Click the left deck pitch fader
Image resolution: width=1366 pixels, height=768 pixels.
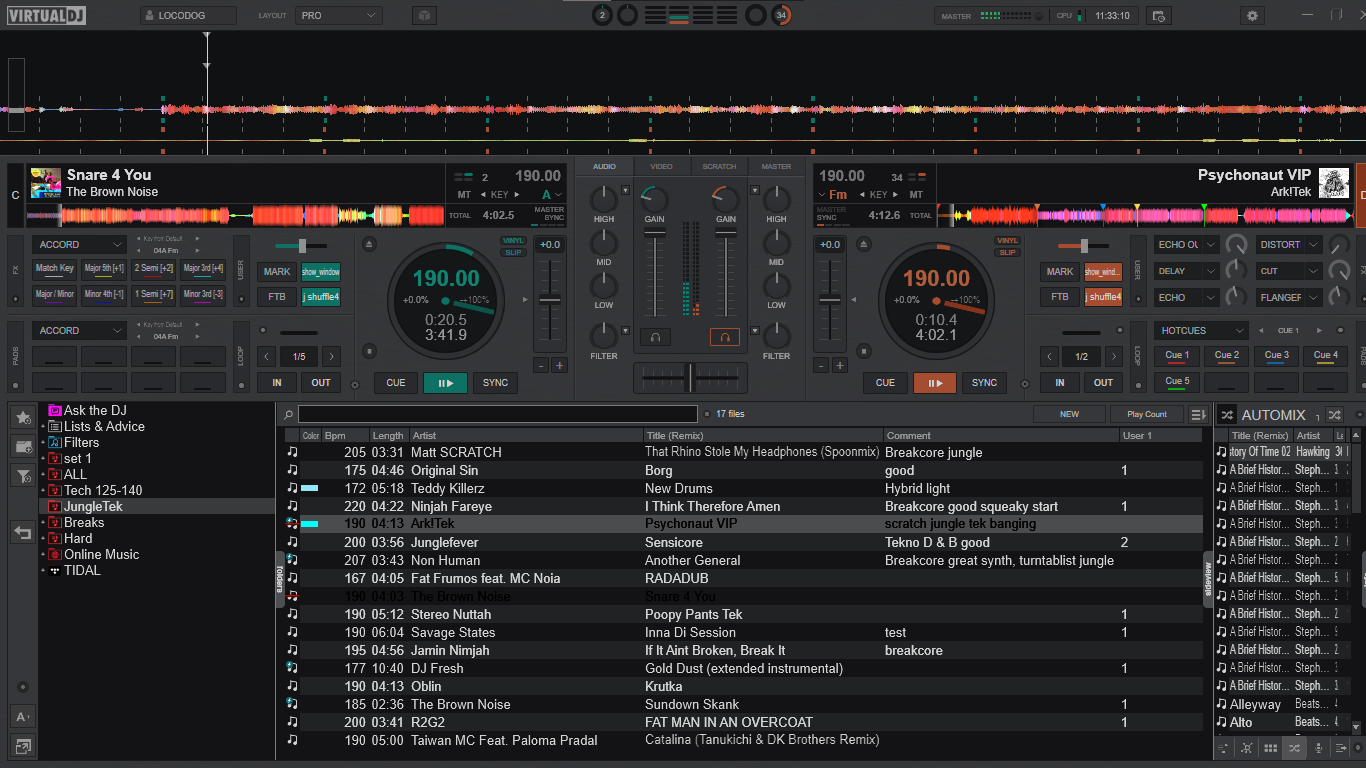point(549,299)
